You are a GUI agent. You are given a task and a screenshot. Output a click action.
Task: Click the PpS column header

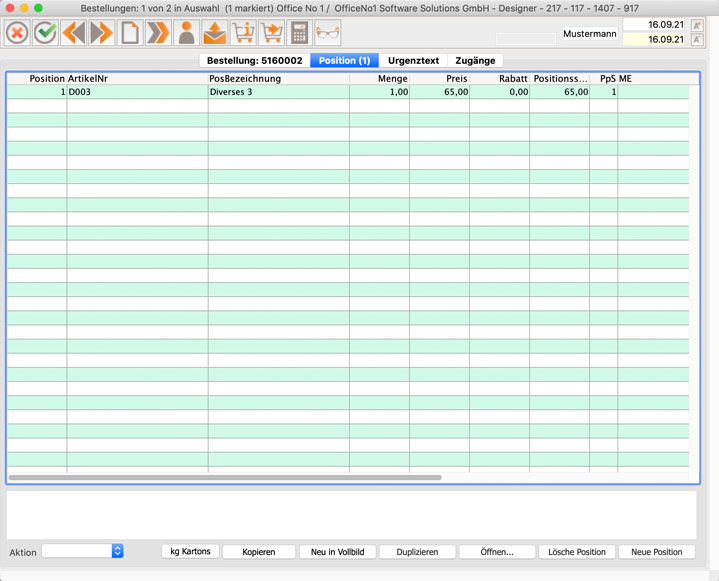603,78
